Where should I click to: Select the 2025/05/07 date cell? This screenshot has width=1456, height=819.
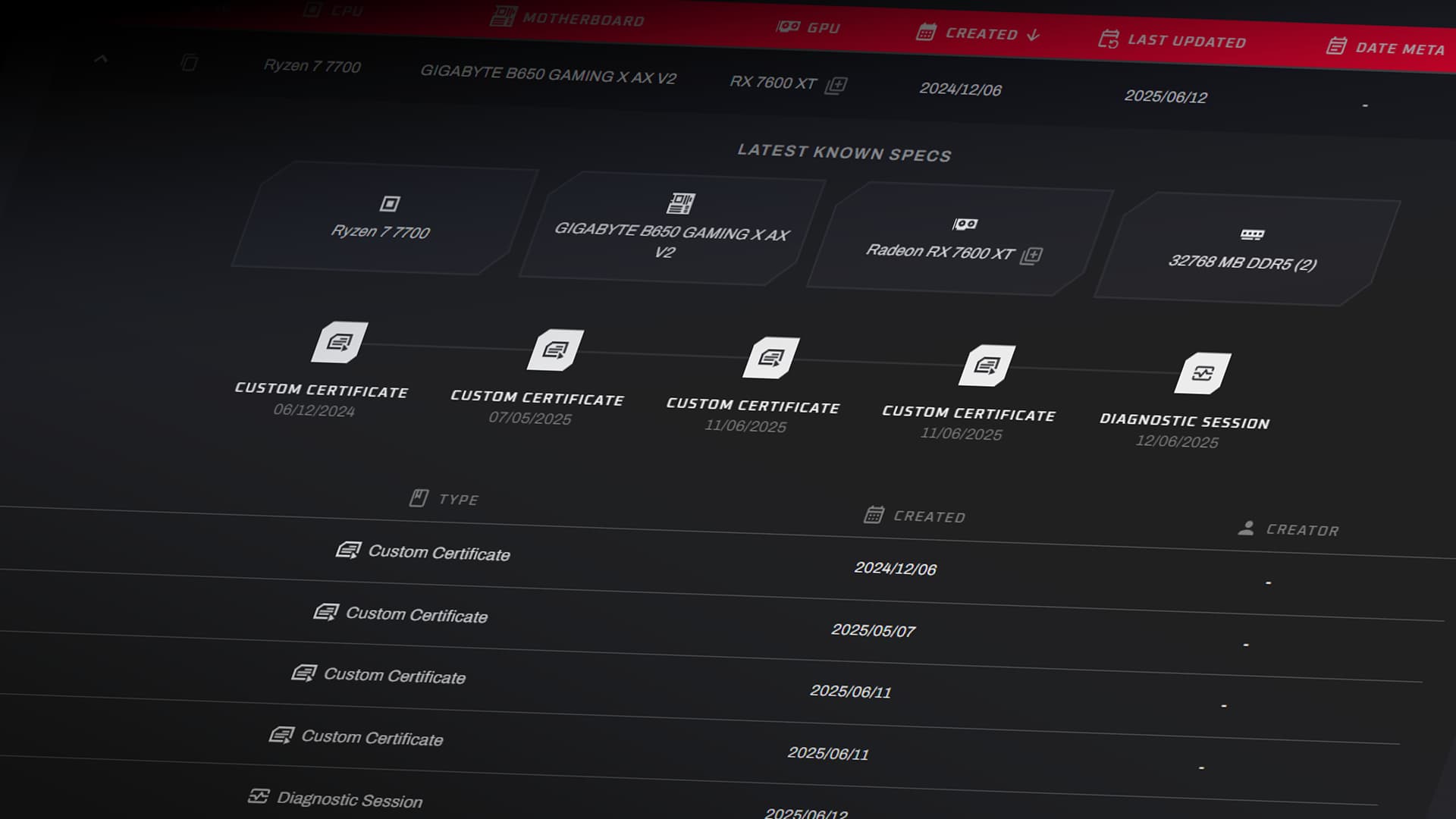873,630
